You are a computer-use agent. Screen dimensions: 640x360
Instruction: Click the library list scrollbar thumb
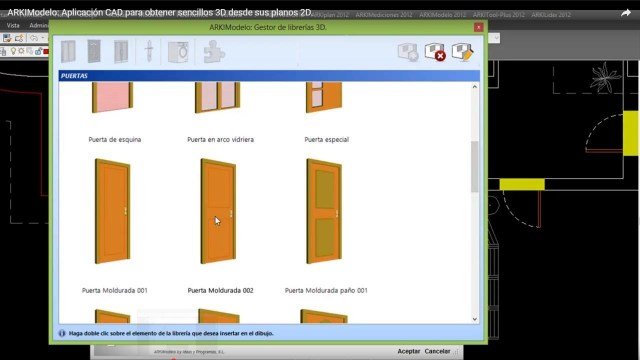pyautogui.click(x=474, y=167)
